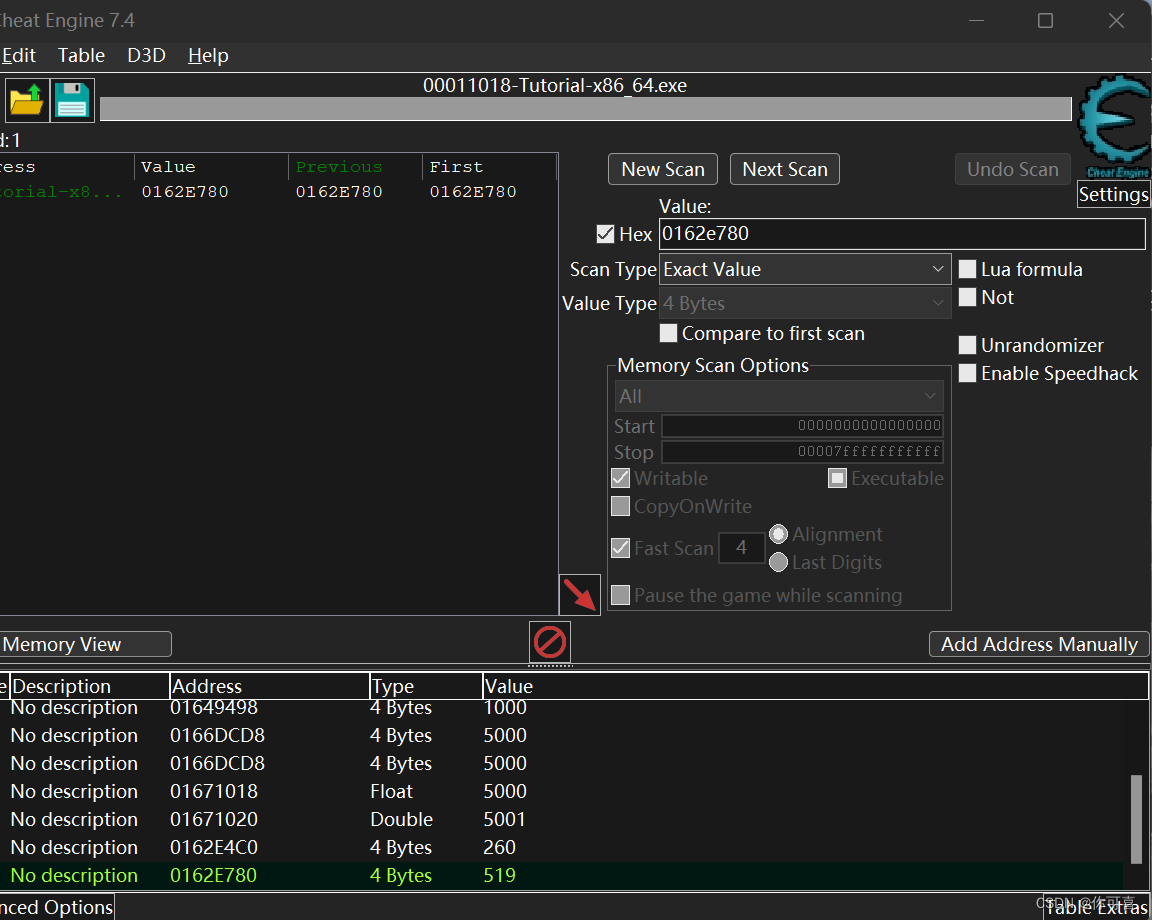The width and height of the screenshot is (1152, 920).
Task: Select the Alignment radio button
Action: (x=778, y=534)
